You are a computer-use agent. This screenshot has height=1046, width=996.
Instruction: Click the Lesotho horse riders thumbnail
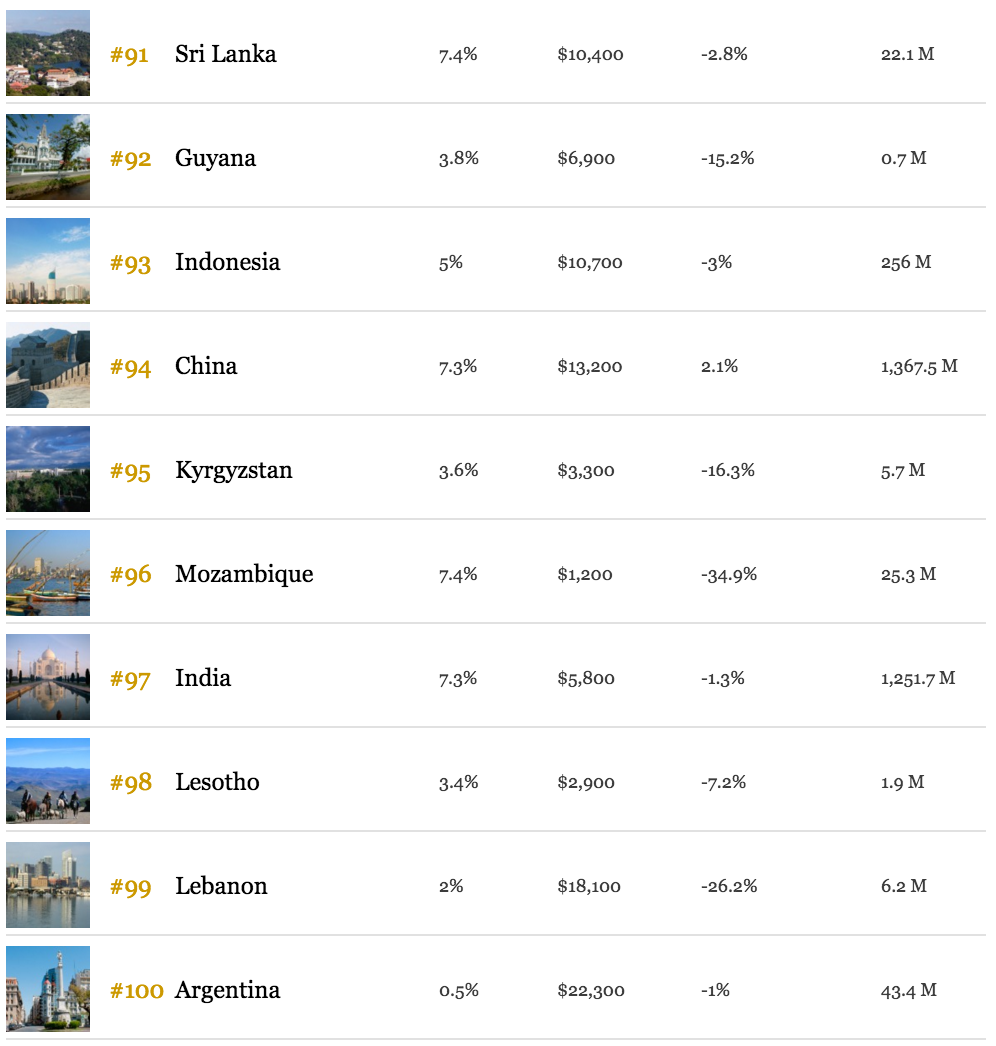pos(48,782)
